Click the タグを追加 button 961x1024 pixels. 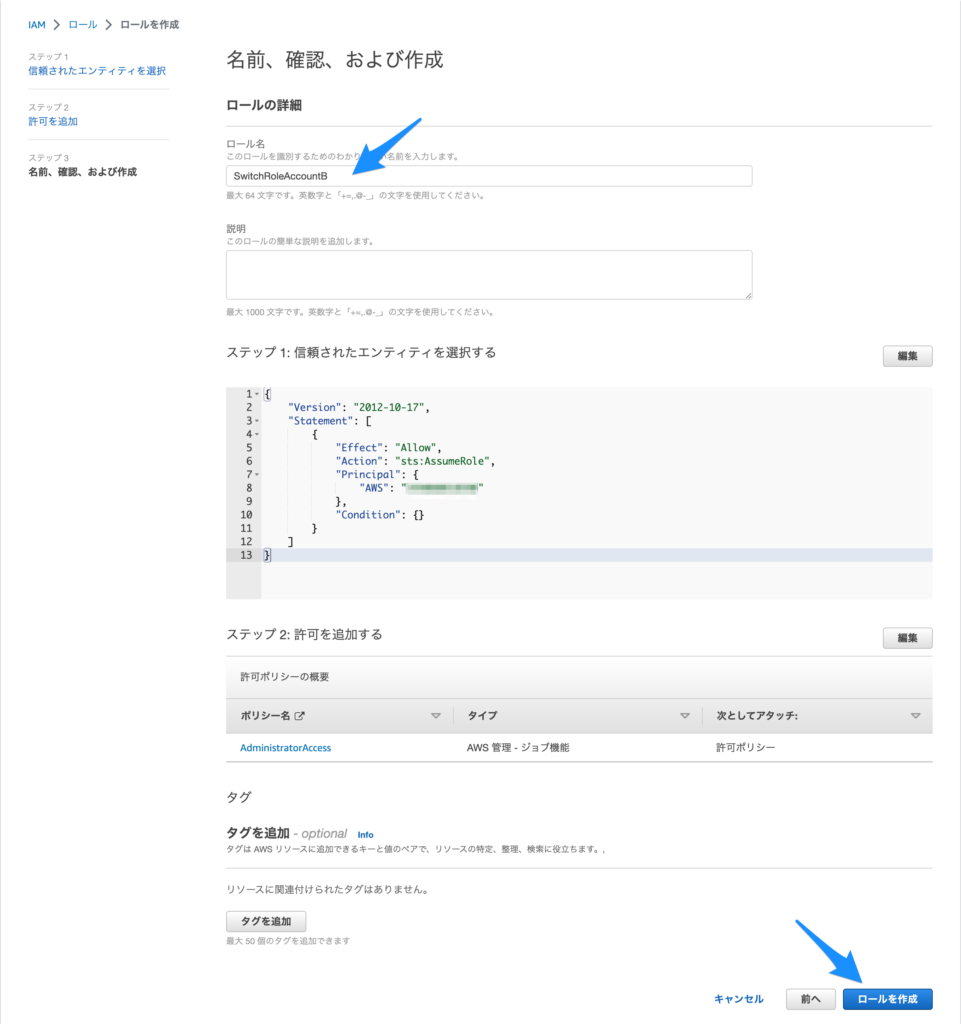[x=265, y=921]
